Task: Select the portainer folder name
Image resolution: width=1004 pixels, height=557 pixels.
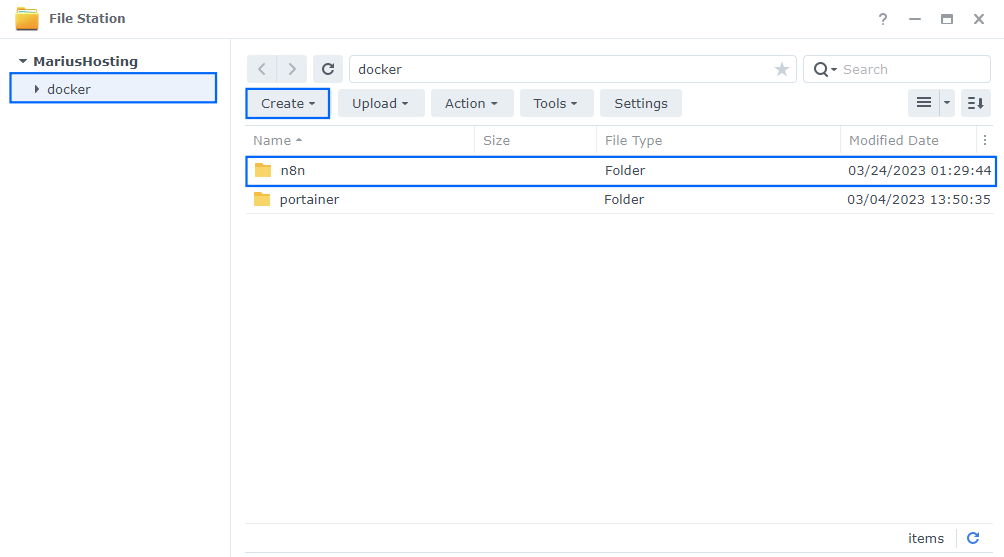Action: pos(309,200)
